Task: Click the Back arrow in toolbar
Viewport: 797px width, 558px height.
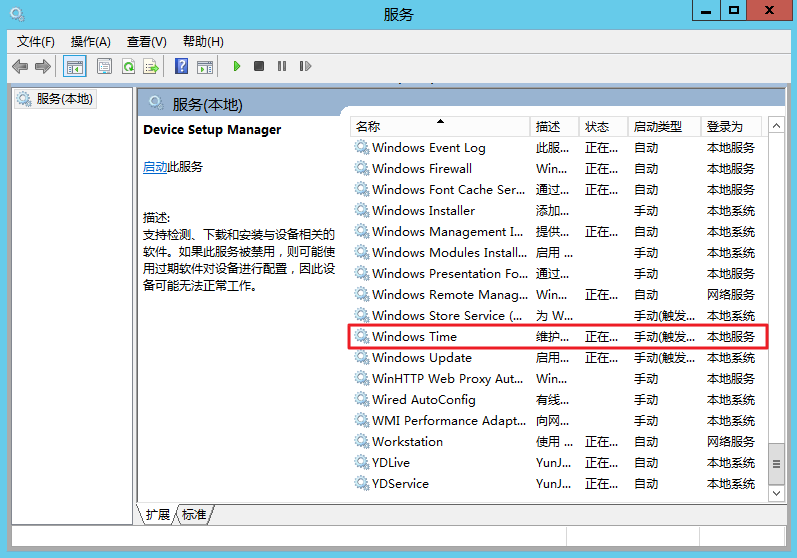Action: click(x=20, y=67)
